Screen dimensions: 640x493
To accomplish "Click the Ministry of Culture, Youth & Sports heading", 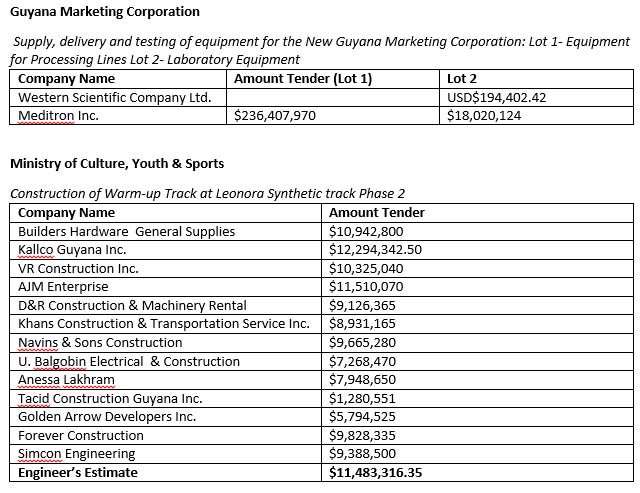I will click(x=116, y=163).
